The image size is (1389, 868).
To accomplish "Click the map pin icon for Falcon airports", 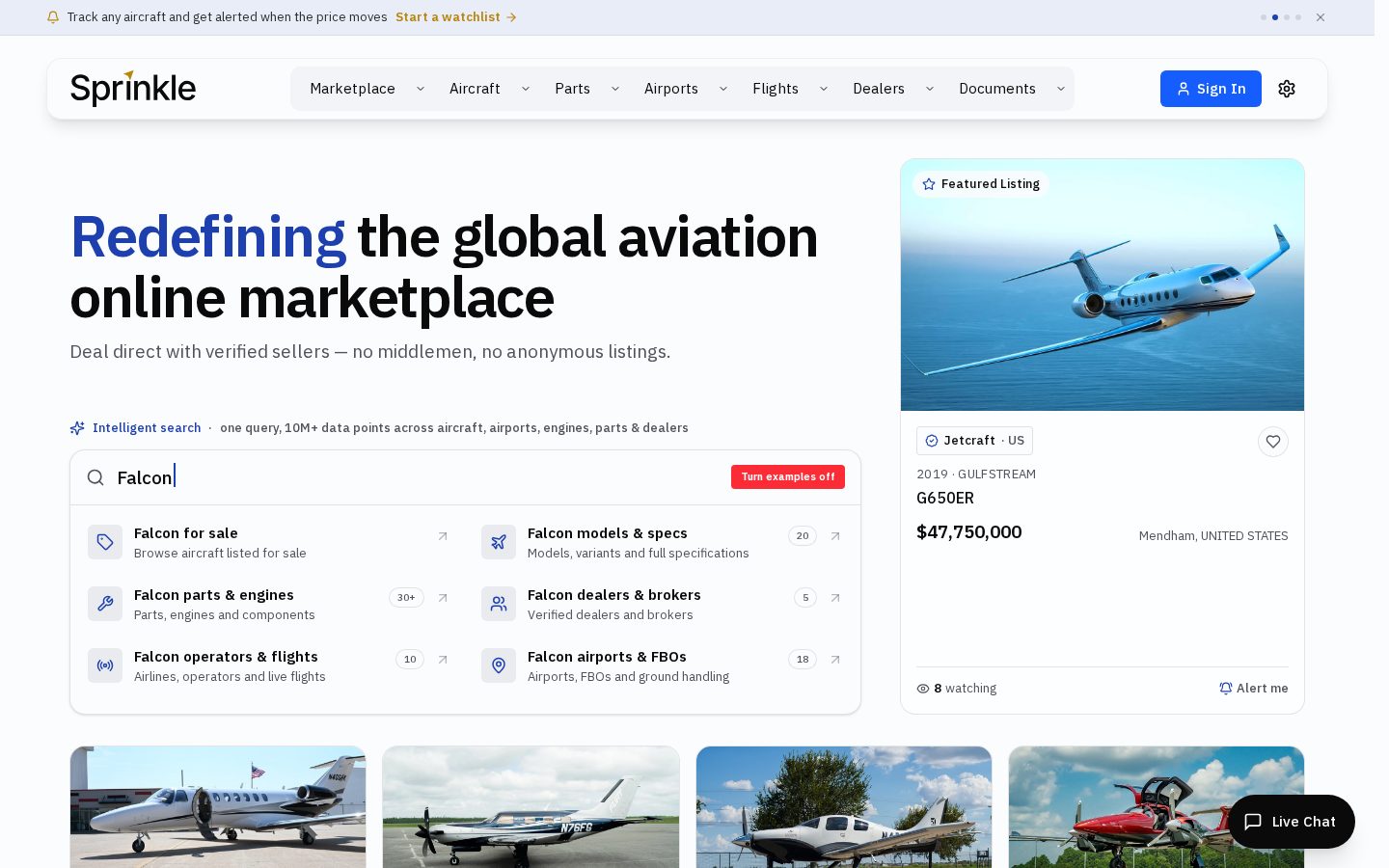I will coord(499,665).
